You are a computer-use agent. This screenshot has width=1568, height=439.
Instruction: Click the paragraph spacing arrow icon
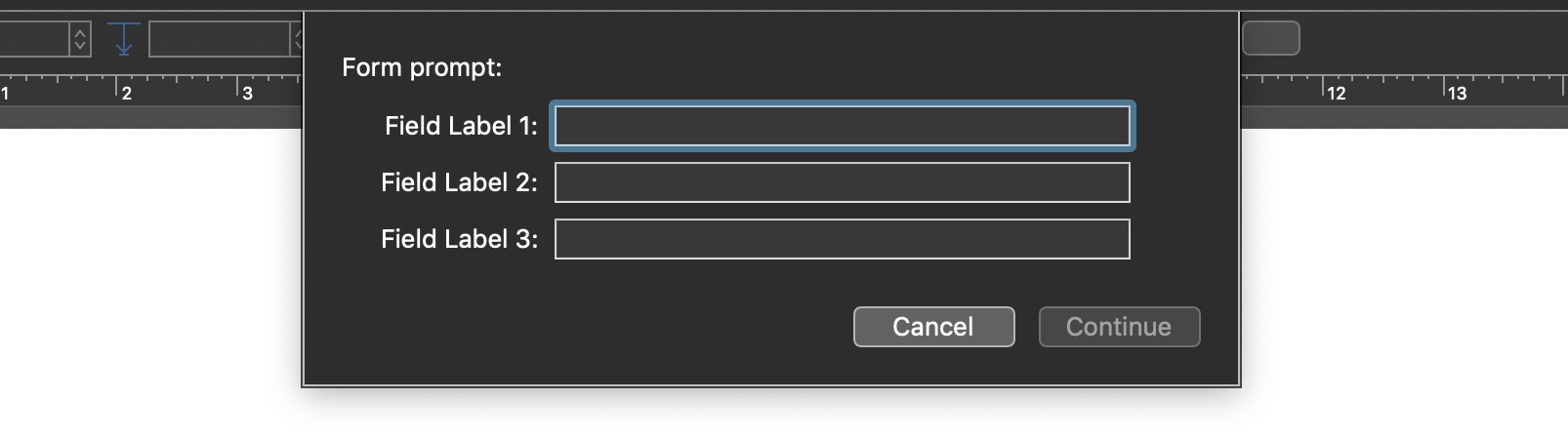tap(124, 39)
